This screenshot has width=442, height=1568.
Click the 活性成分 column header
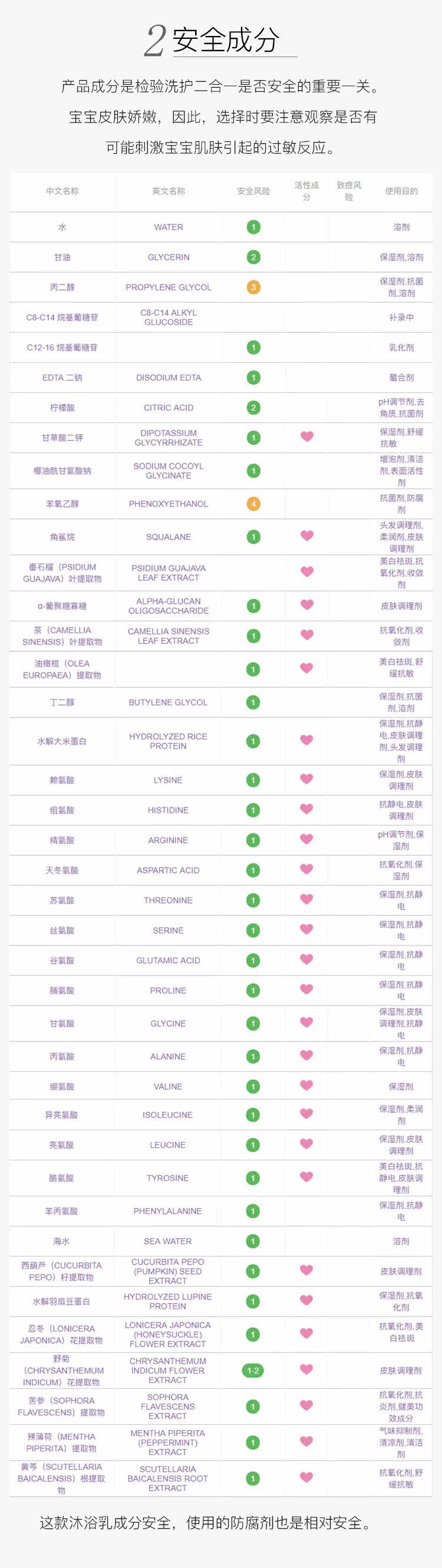coord(307,191)
